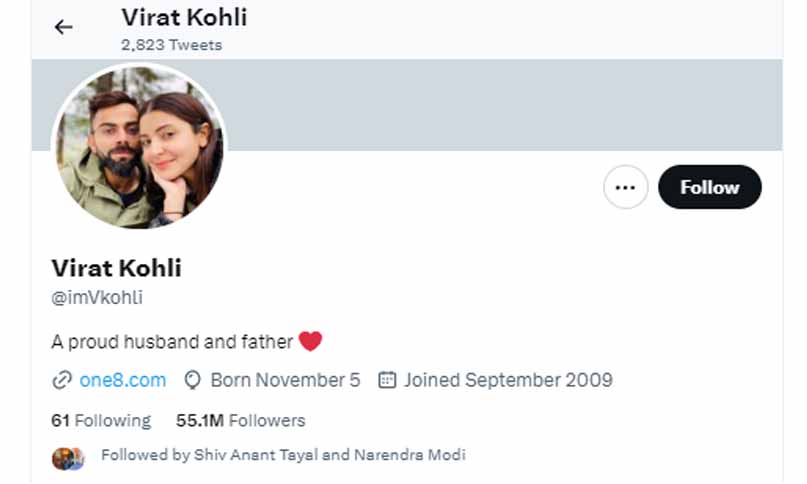Viewport: 807px width, 484px height.
Task: Click the back arrow icon
Action: tap(64, 27)
